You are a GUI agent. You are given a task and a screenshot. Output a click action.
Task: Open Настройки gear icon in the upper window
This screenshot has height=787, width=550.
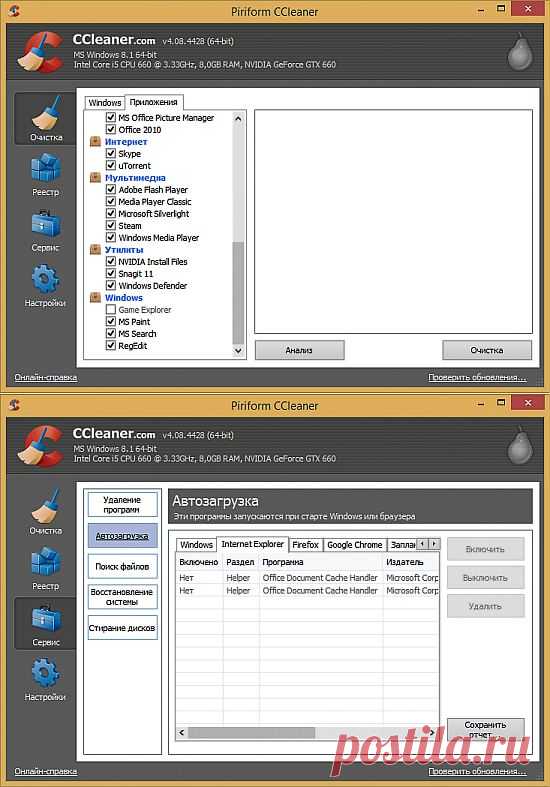point(45,286)
